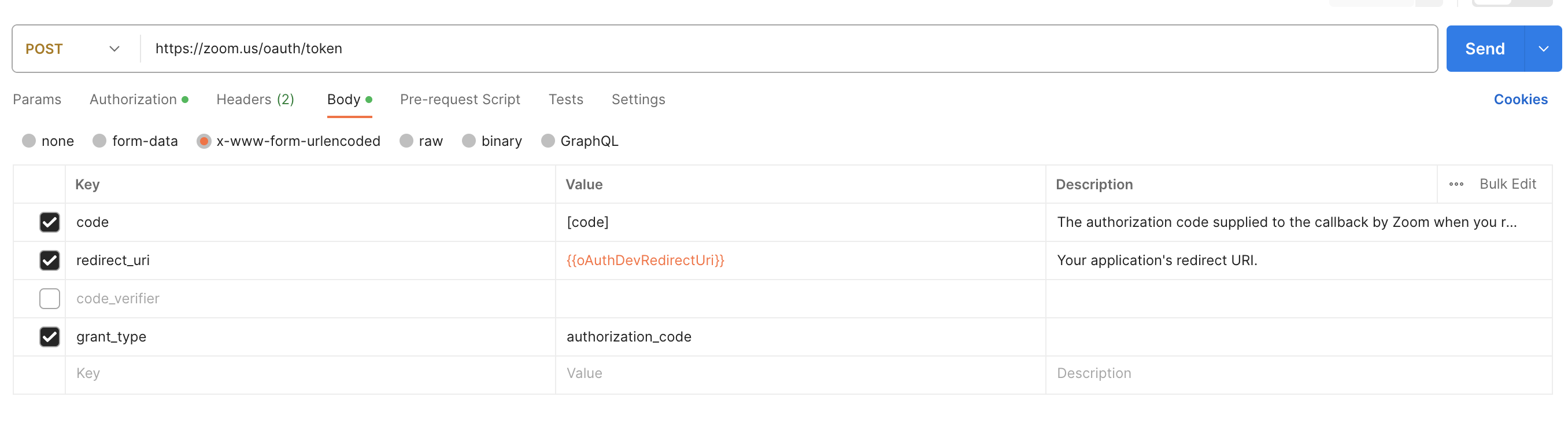
Task: Select the form-data body type
Action: [100, 141]
